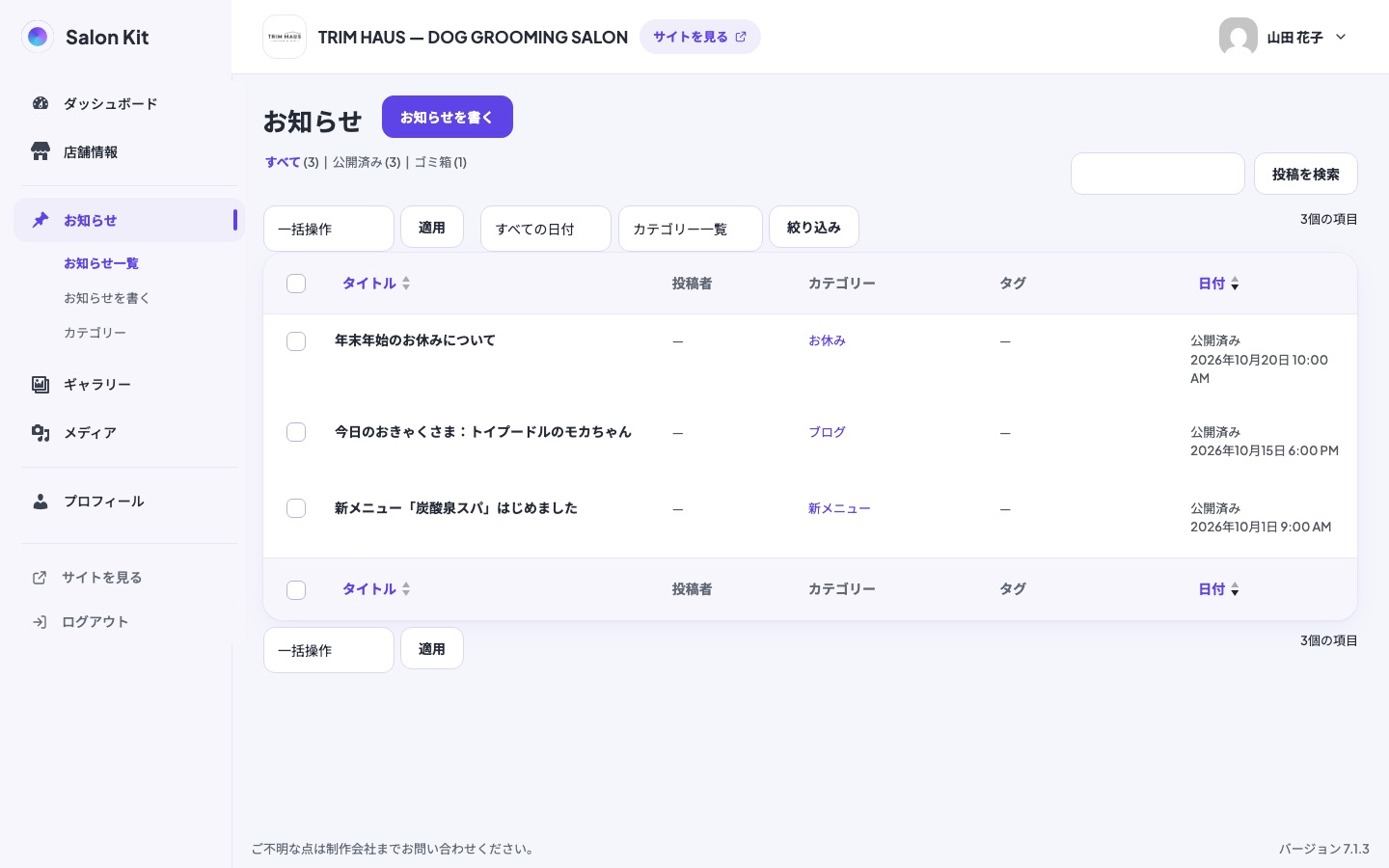The image size is (1389, 868).
Task: Show the 公開済み (3) filter tab
Action: (x=367, y=162)
